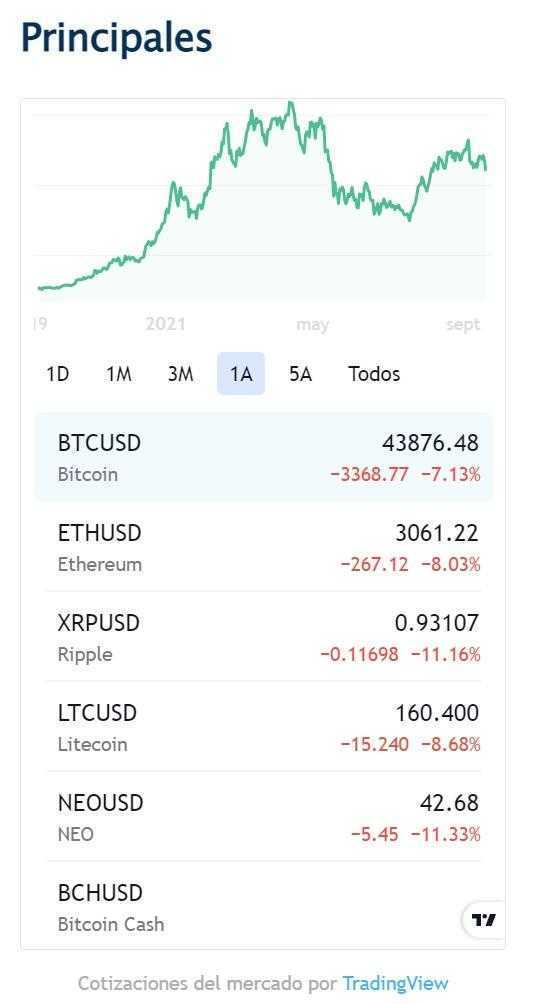Click the green price chart line
The image size is (538, 1004).
[263, 198]
